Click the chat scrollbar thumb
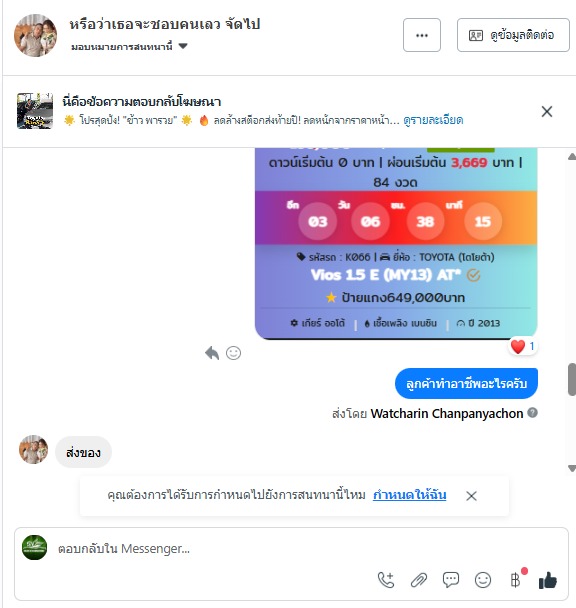Screen dimensions: 576x608 tap(572, 379)
